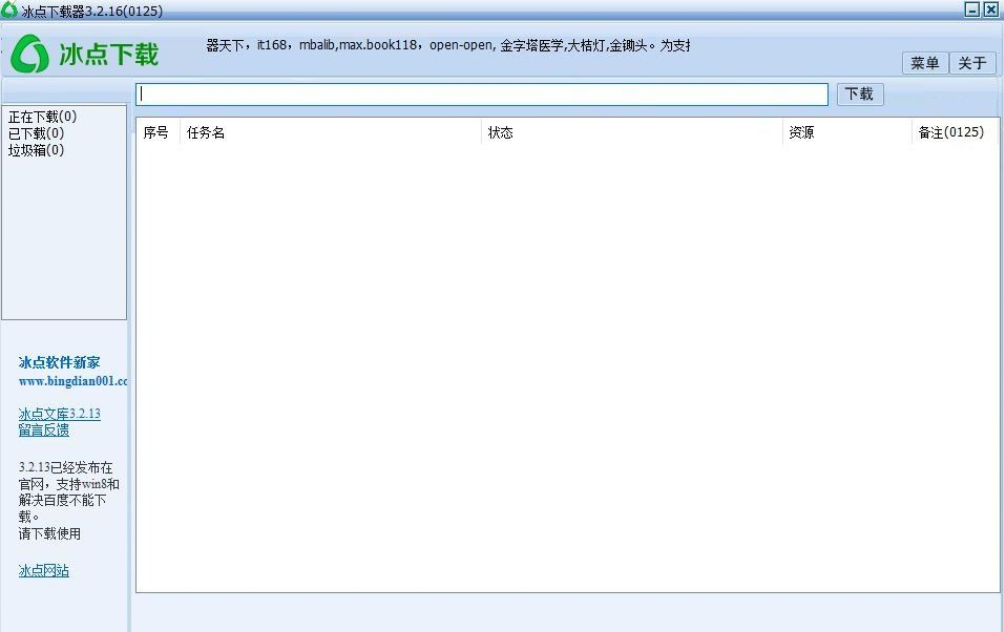Screen dimensions: 1004x632
Task: Sort by the 序号 column header
Action: point(156,133)
